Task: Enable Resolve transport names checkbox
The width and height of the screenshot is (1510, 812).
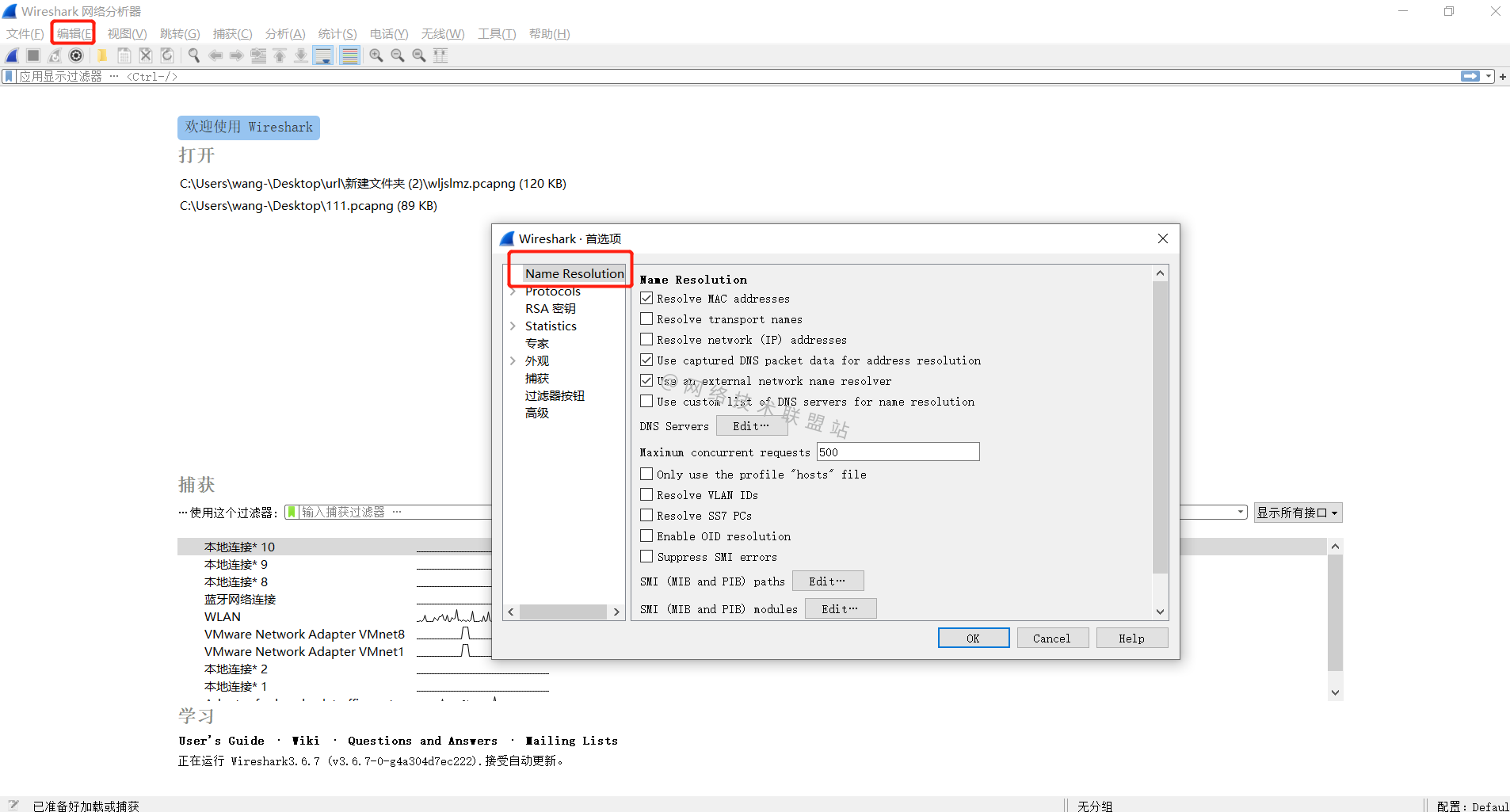Action: tap(646, 318)
